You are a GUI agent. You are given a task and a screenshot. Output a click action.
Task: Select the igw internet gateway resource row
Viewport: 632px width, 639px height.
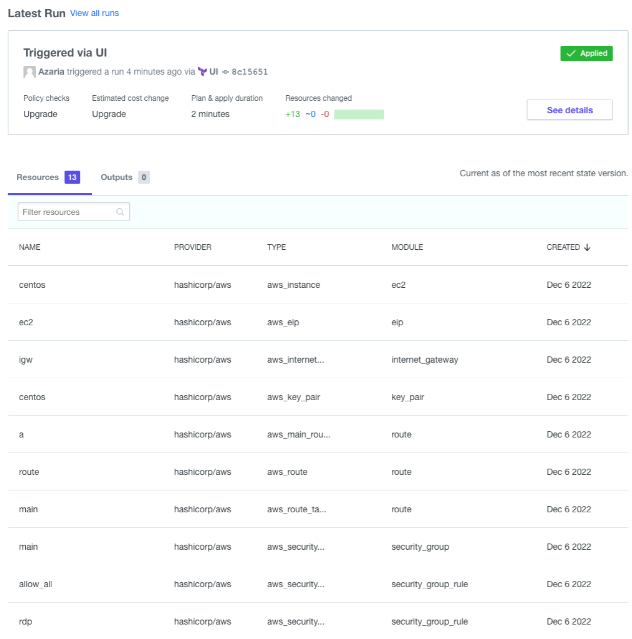coord(27,360)
